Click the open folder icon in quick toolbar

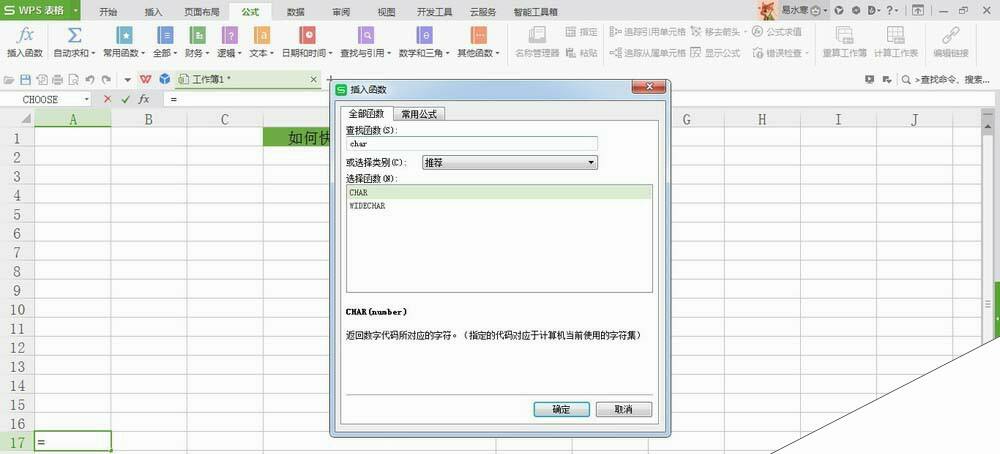point(9,80)
